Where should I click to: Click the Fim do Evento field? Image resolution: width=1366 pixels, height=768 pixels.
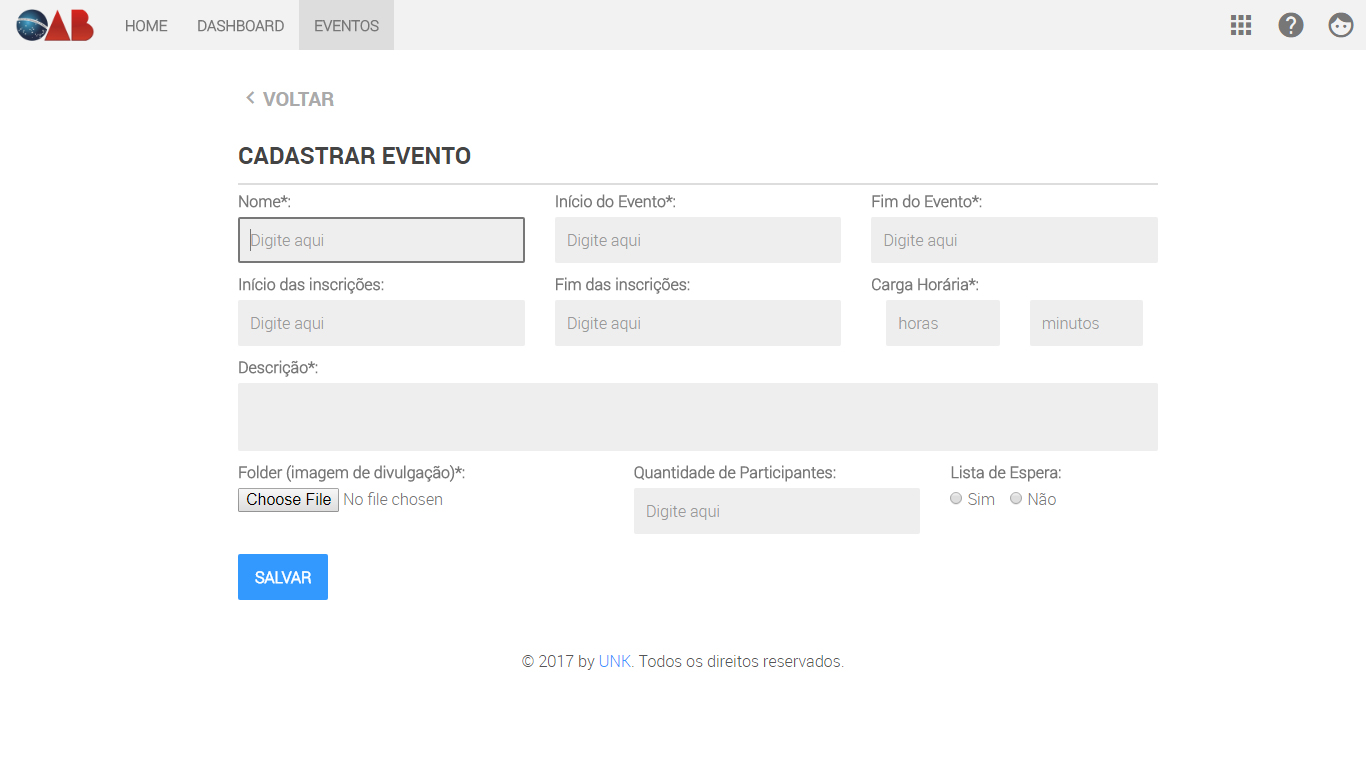tap(1014, 240)
